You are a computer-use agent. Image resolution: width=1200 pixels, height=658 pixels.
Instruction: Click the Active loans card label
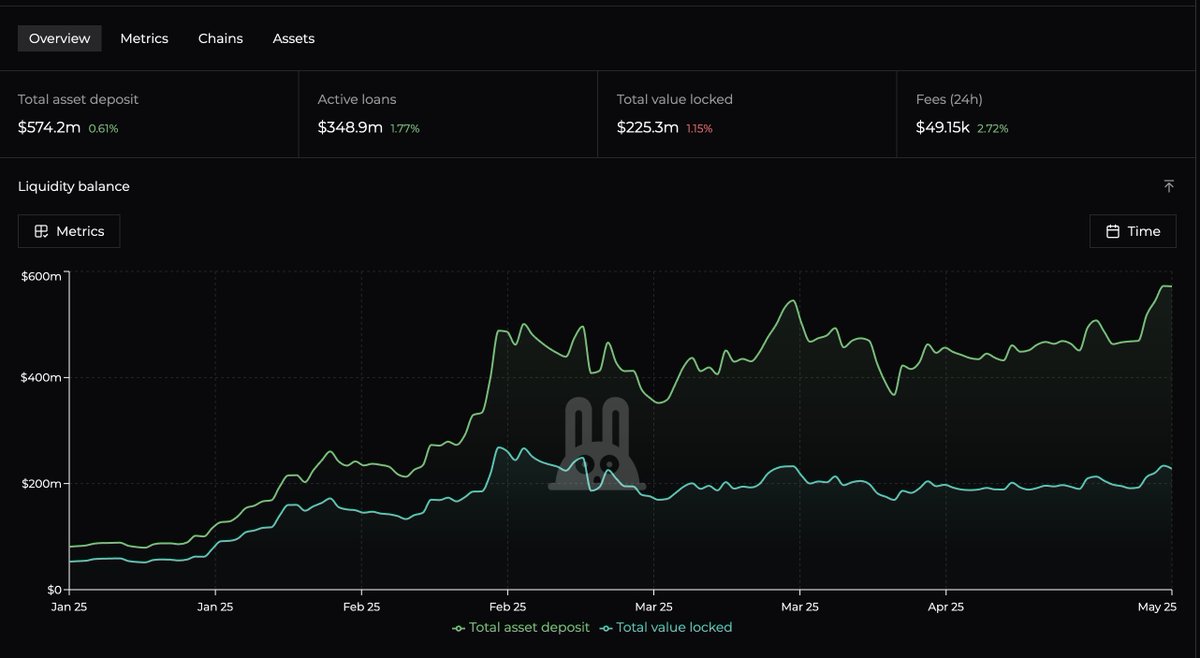357,99
